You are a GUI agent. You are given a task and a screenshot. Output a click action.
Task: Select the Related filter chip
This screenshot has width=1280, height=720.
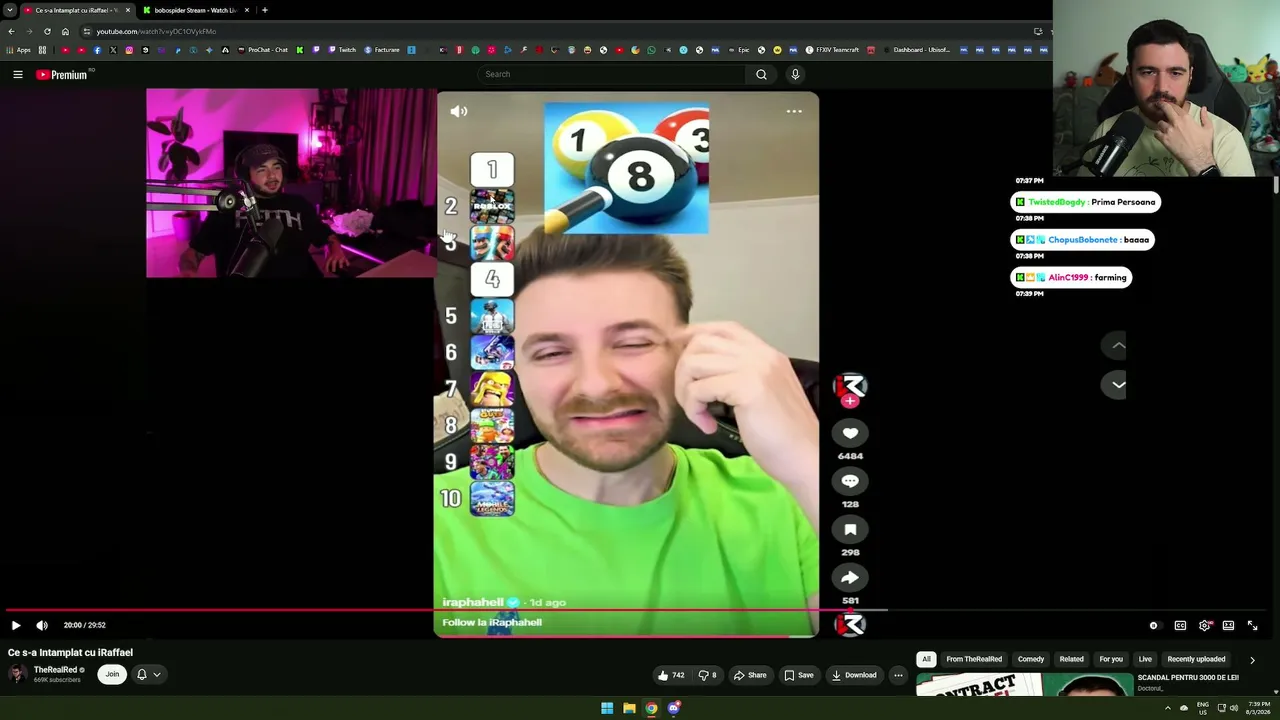pyautogui.click(x=1071, y=659)
